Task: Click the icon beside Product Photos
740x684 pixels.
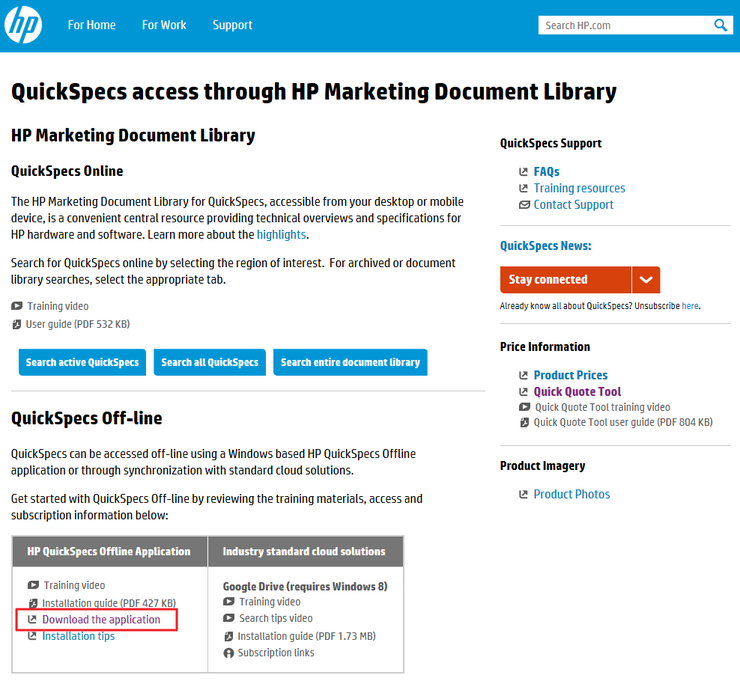Action: click(x=523, y=494)
